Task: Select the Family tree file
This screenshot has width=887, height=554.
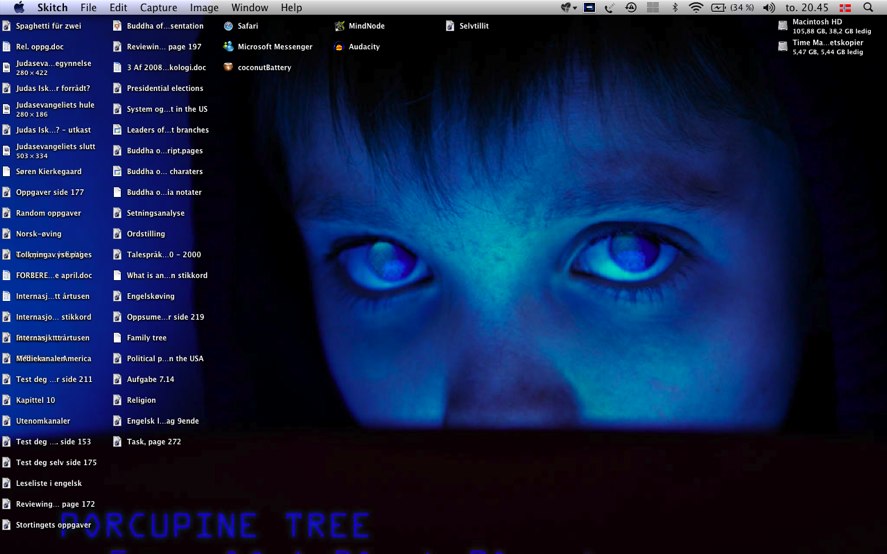Action: tap(146, 338)
